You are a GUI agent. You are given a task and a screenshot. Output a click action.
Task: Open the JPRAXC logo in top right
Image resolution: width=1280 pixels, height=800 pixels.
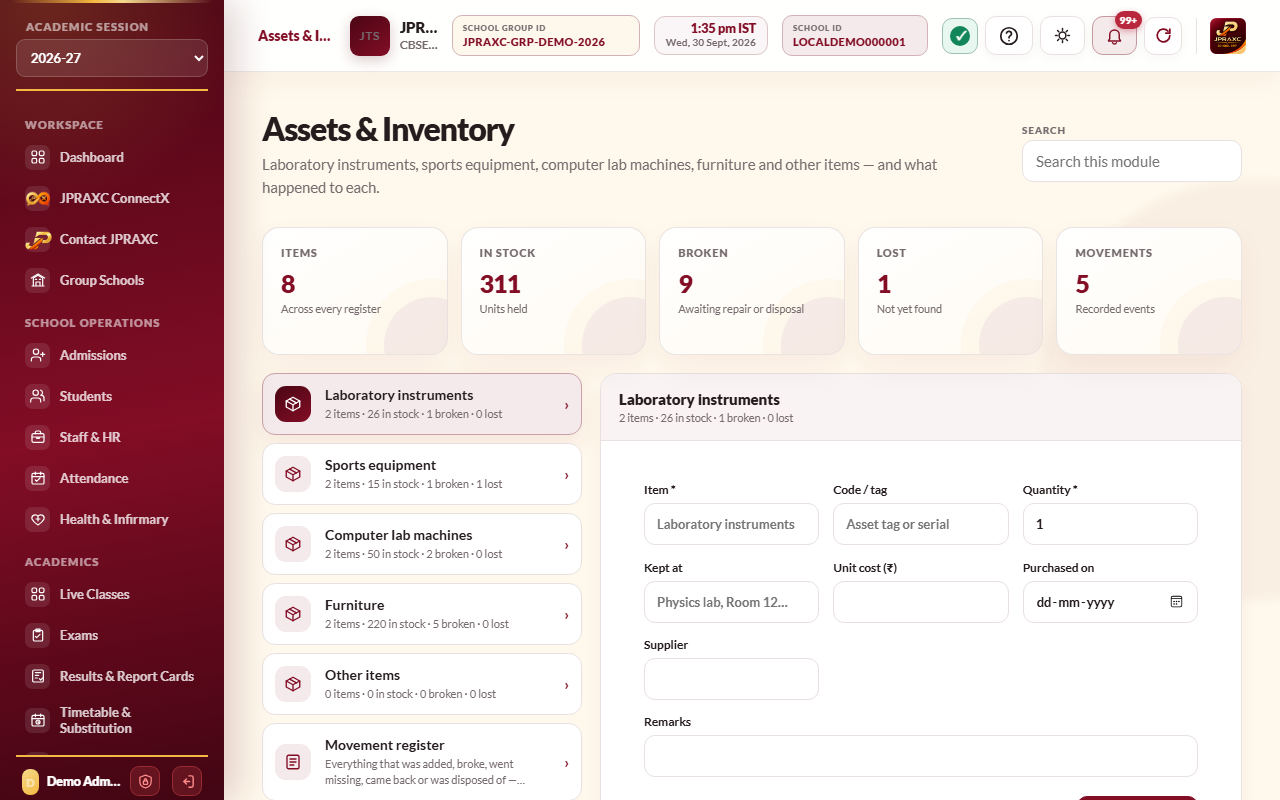(x=1228, y=36)
